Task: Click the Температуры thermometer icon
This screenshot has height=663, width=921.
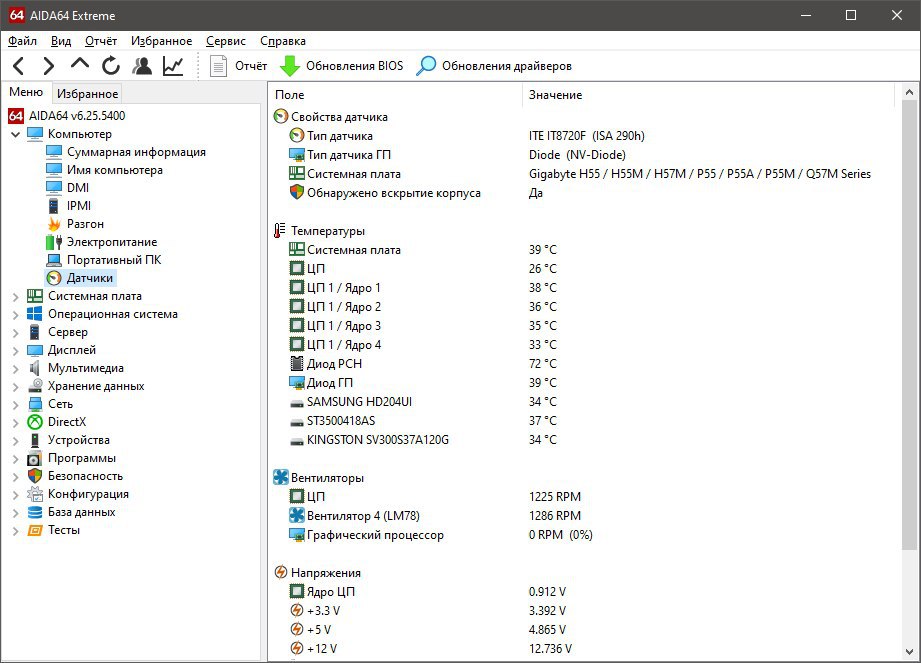Action: pos(280,231)
